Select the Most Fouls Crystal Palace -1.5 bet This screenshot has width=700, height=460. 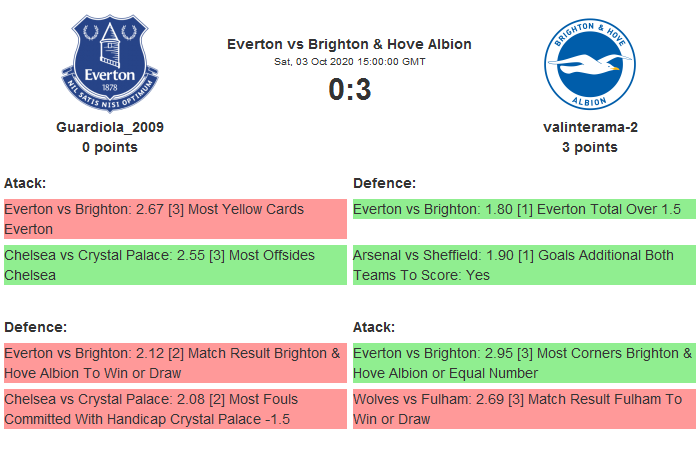click(175, 409)
